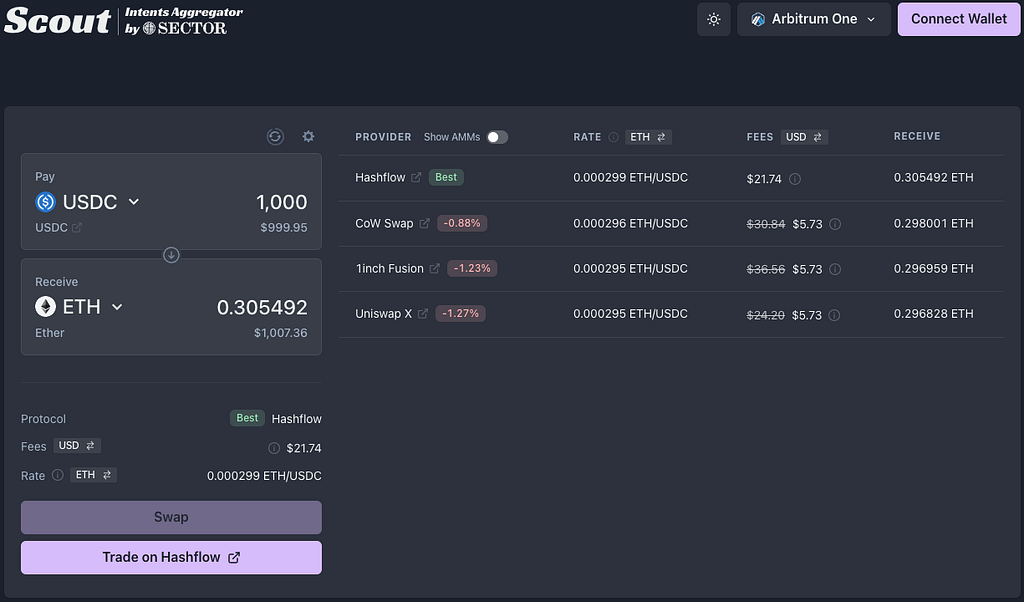Image resolution: width=1024 pixels, height=602 pixels.
Task: Click the Arbitrum network logo icon
Action: [758, 20]
